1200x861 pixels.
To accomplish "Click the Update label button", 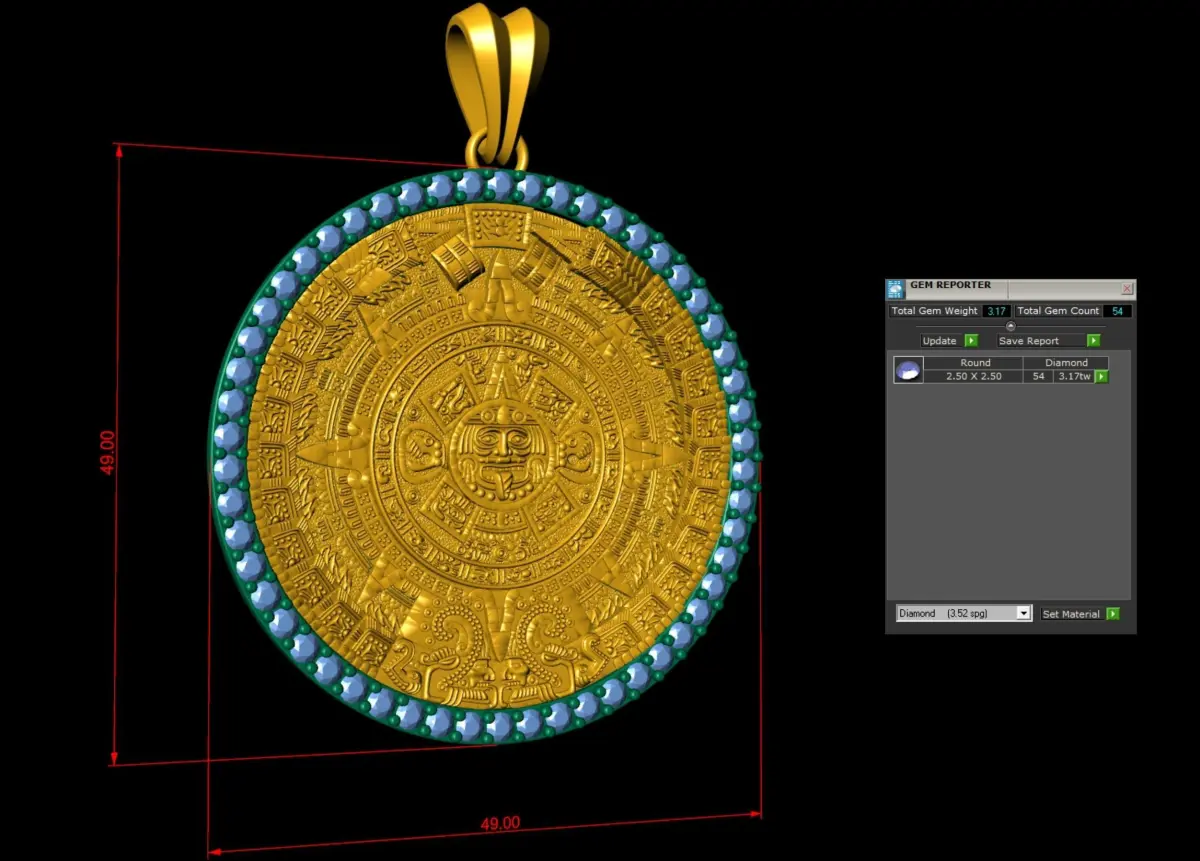I will 939,341.
